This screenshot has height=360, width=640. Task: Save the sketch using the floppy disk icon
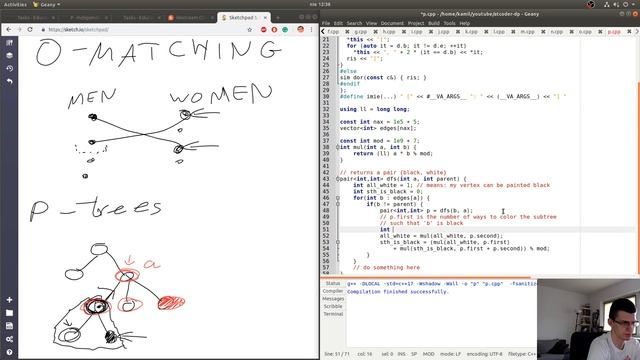[9, 326]
